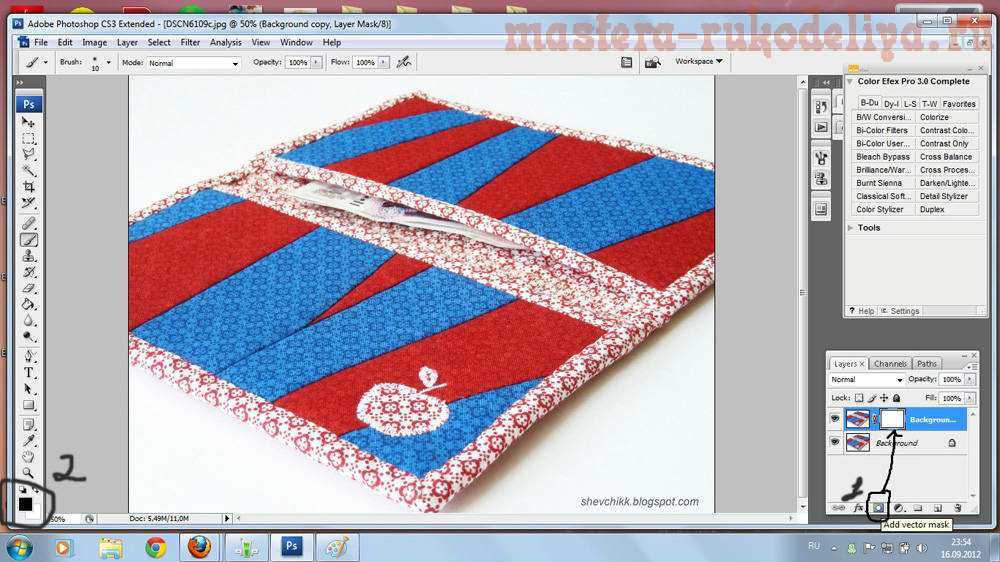Viewport: 1000px width, 562px height.
Task: Select the Eraser tool
Action: click(28, 288)
